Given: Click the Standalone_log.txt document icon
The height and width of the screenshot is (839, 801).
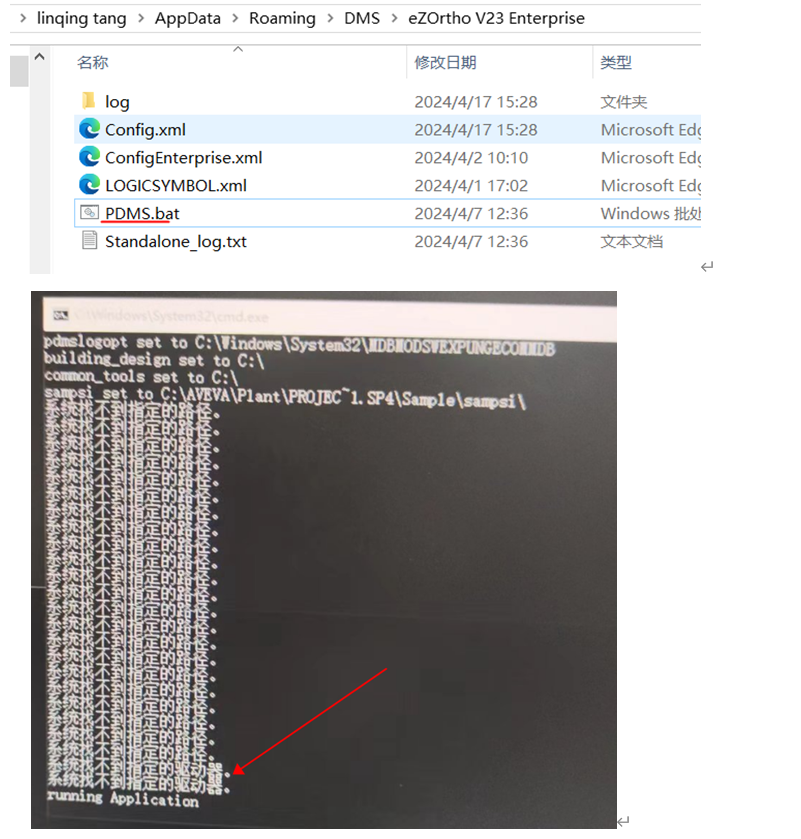Looking at the screenshot, I should coord(89,240).
